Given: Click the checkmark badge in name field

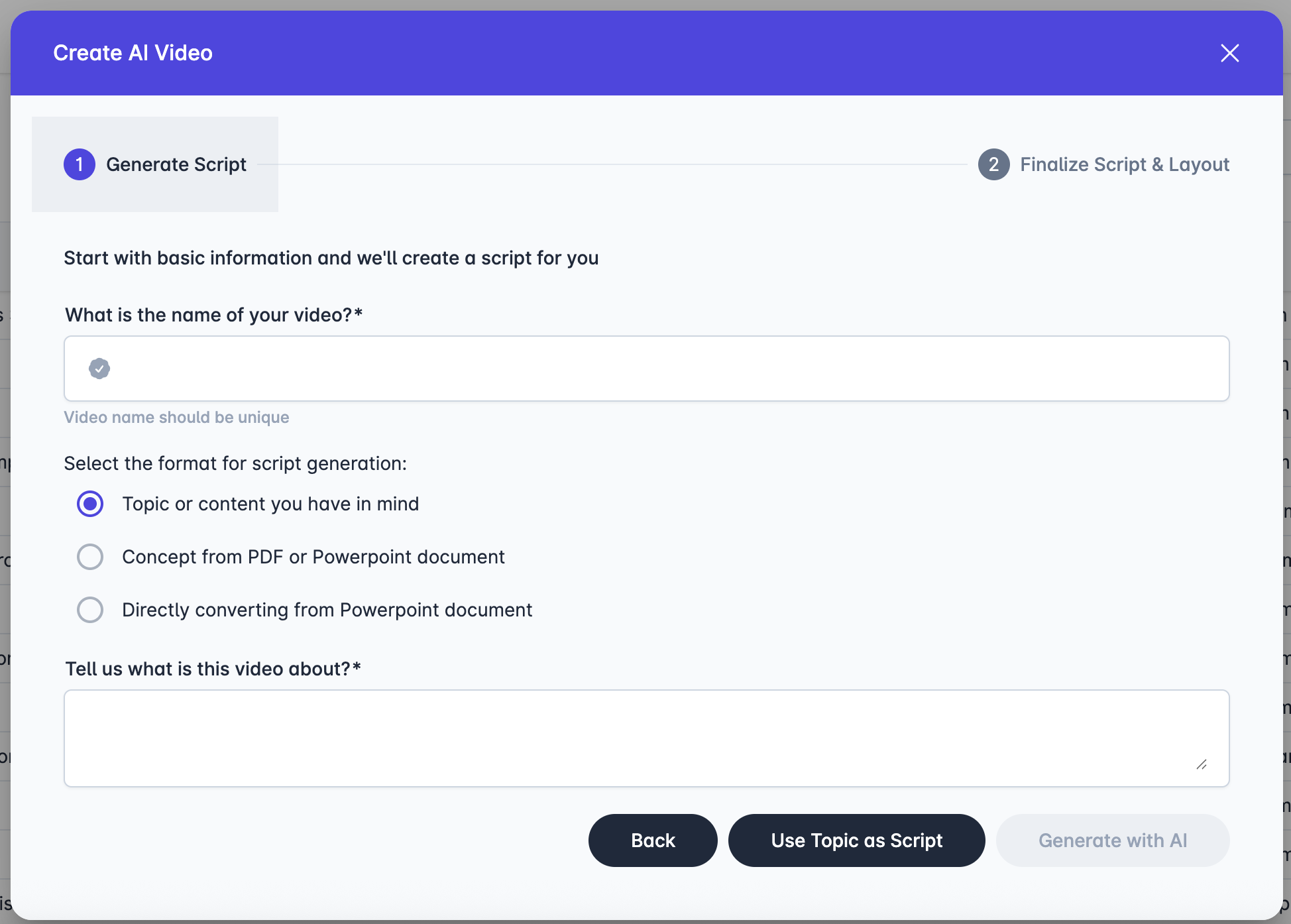Looking at the screenshot, I should coord(99,369).
